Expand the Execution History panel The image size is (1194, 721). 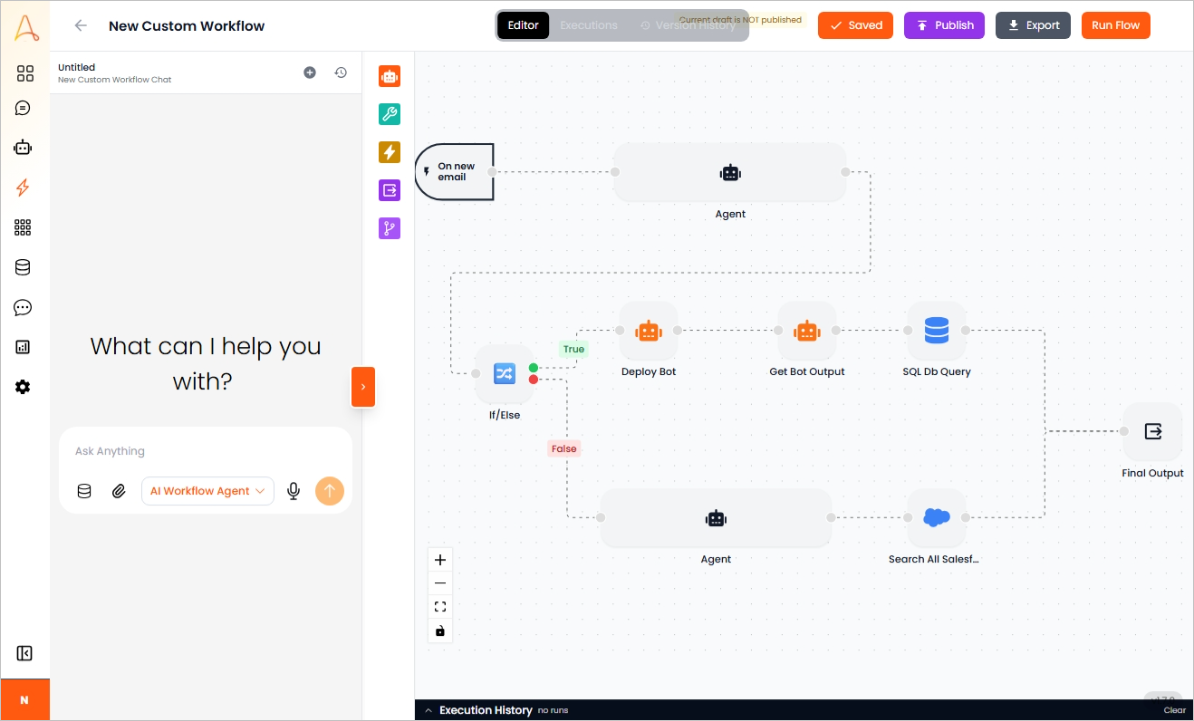click(484, 710)
